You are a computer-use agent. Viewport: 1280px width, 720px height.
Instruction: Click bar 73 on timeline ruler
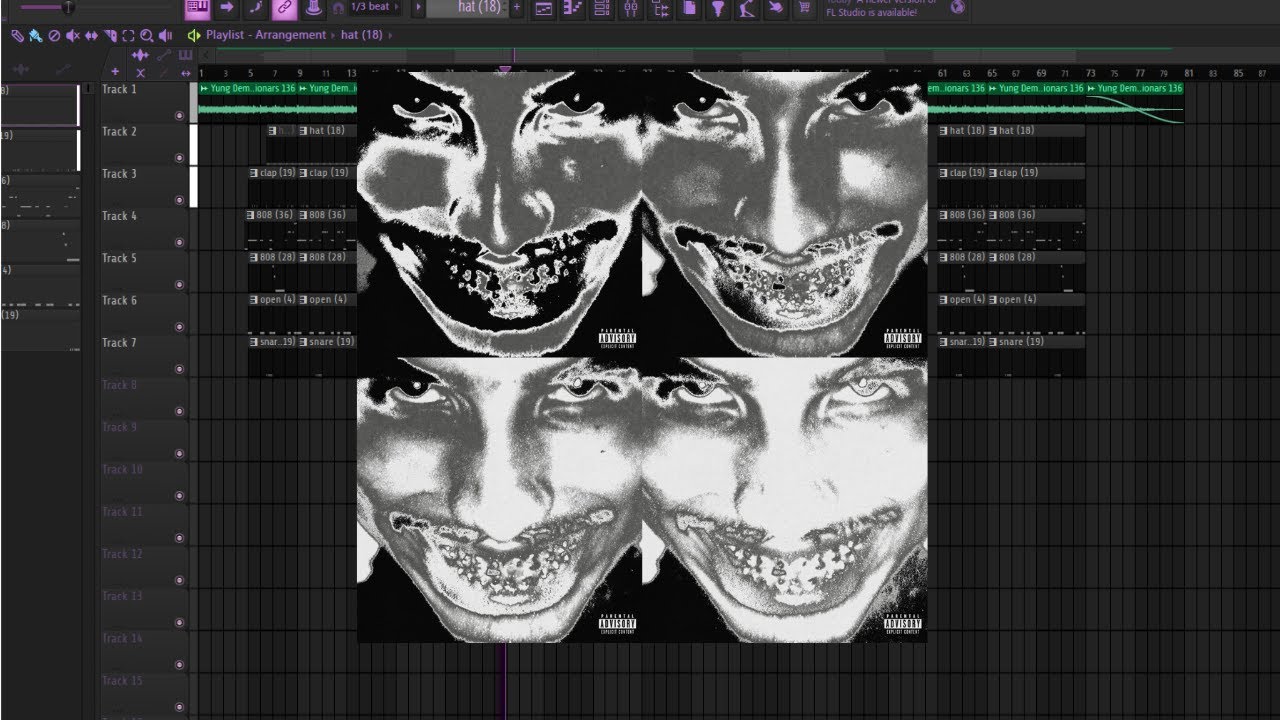(x=1091, y=73)
